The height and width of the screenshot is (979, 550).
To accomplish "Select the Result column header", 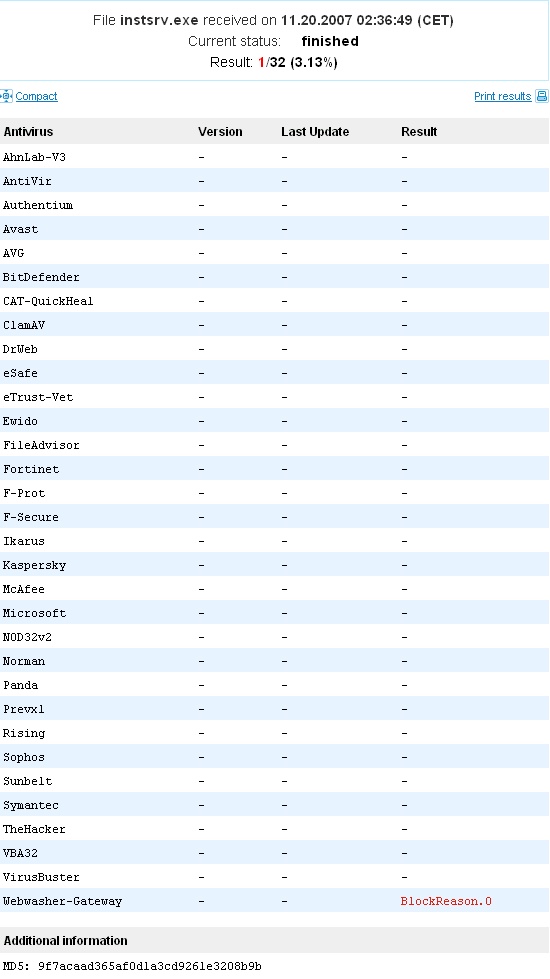I will 419,132.
